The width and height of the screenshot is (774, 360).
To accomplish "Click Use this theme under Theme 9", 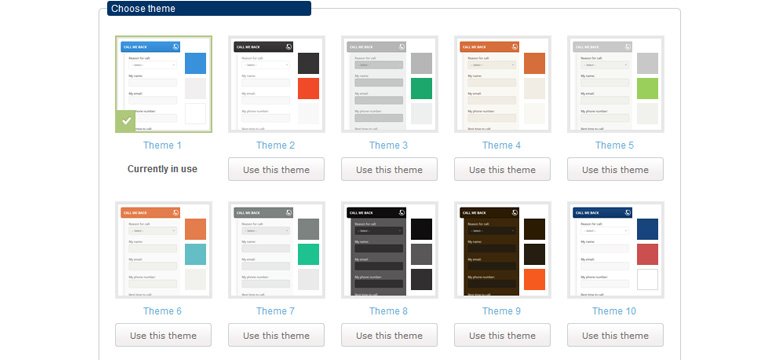I will click(503, 335).
